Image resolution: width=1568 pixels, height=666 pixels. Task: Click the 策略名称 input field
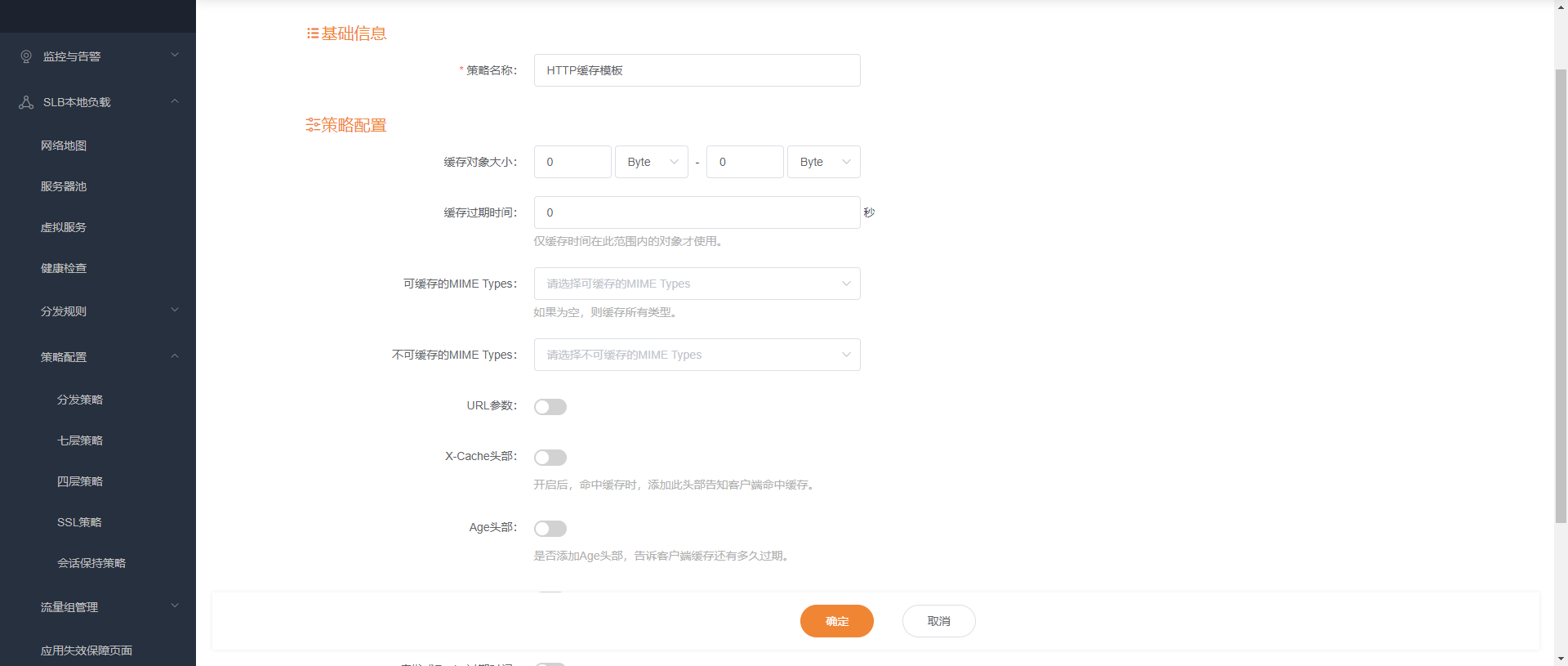pyautogui.click(x=697, y=70)
